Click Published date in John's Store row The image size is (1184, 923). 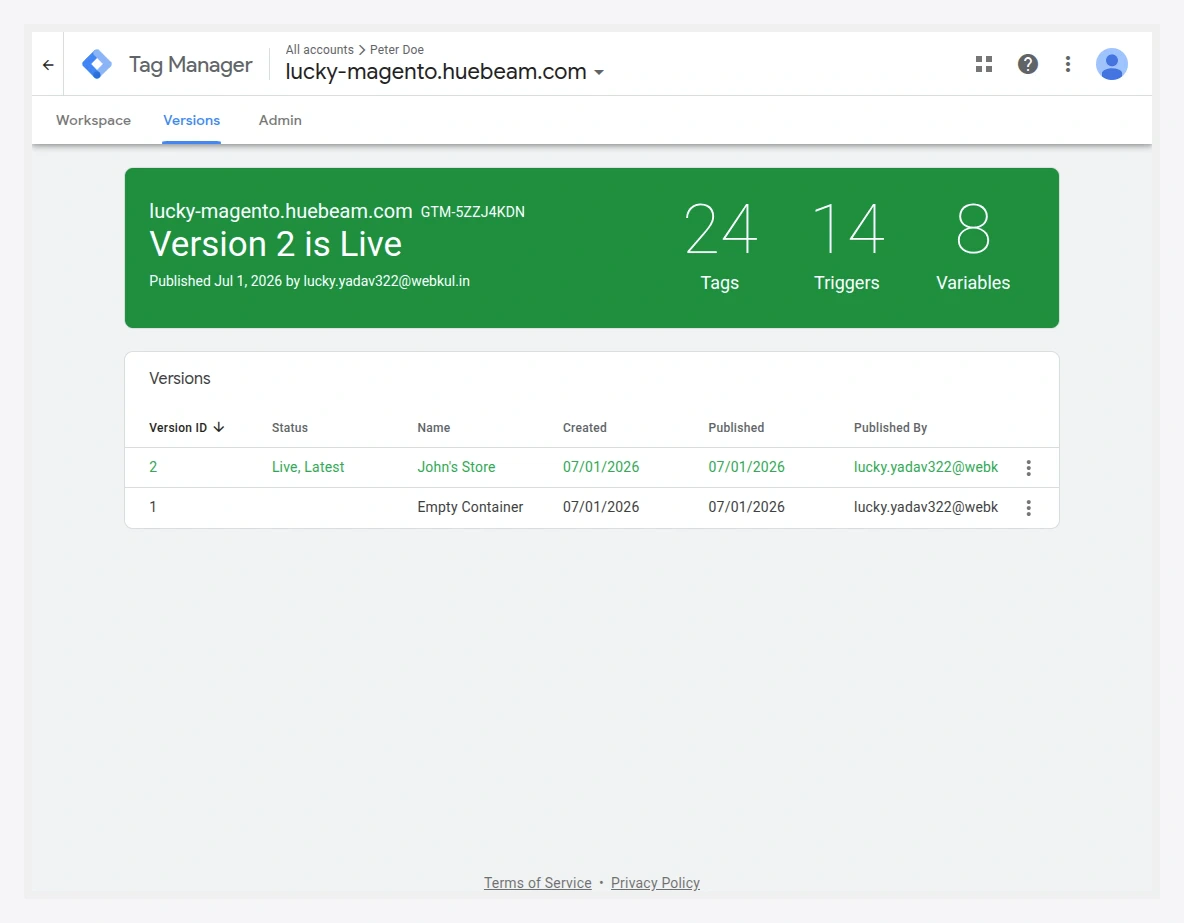(747, 467)
